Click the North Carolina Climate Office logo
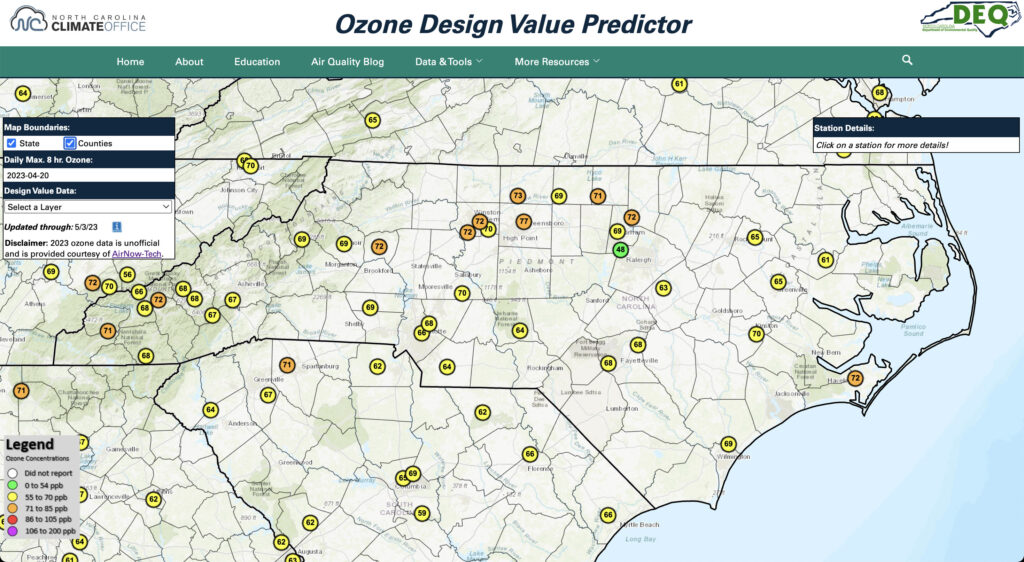Screen dimensions: 1024x562 click(78, 20)
